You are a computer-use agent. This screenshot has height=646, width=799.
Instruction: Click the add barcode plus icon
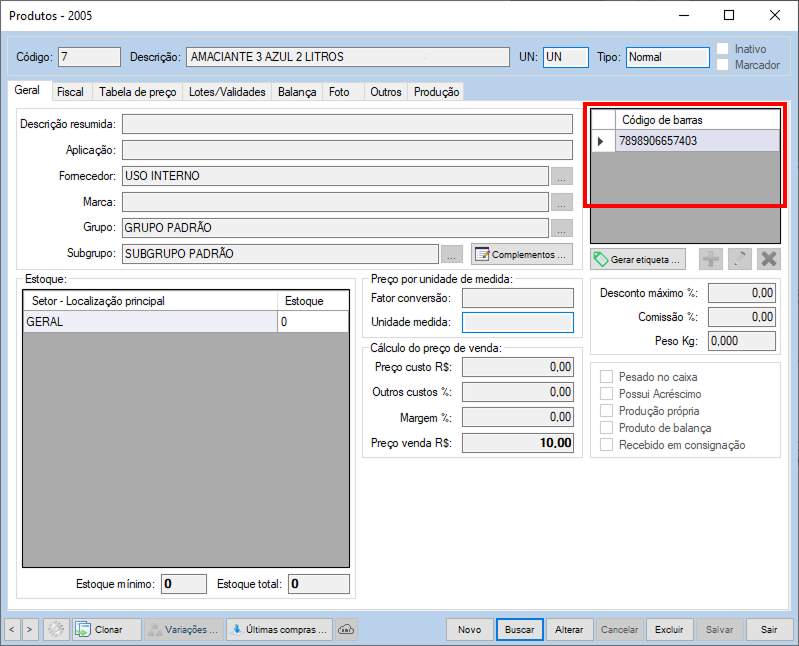pyautogui.click(x=711, y=259)
